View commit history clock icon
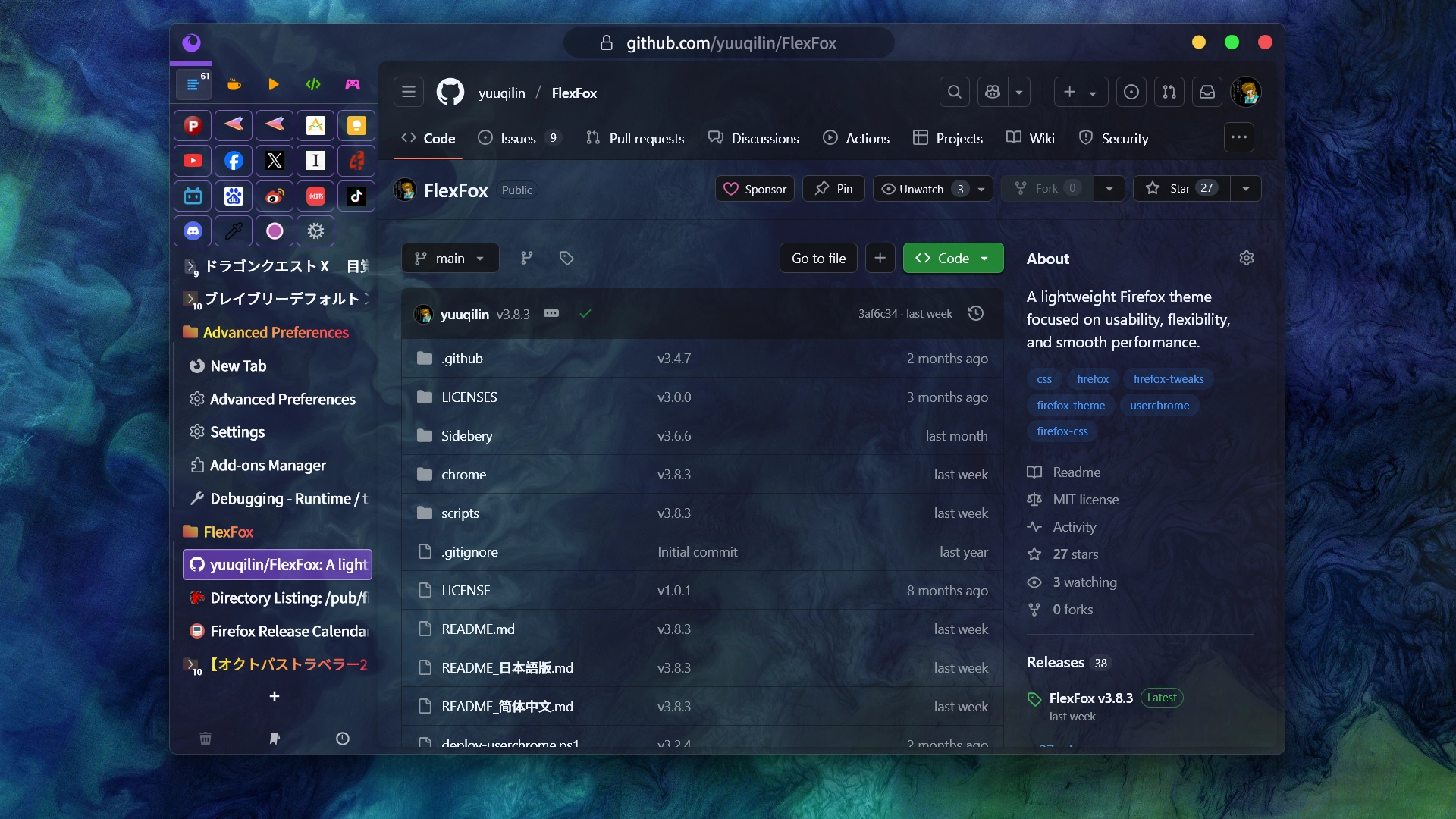 pyautogui.click(x=976, y=314)
